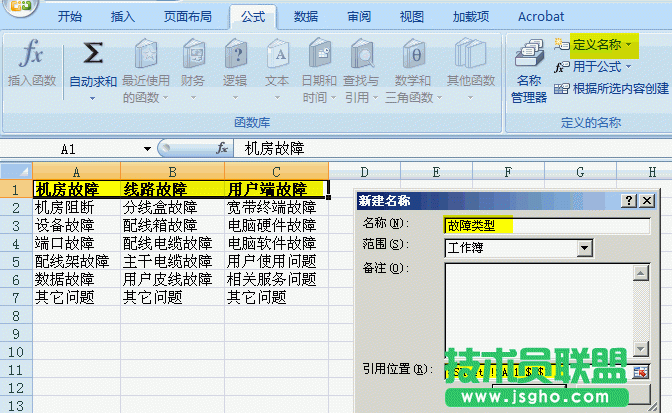Select cell 用户皮线故障
The image size is (672, 413).
pos(172,279)
